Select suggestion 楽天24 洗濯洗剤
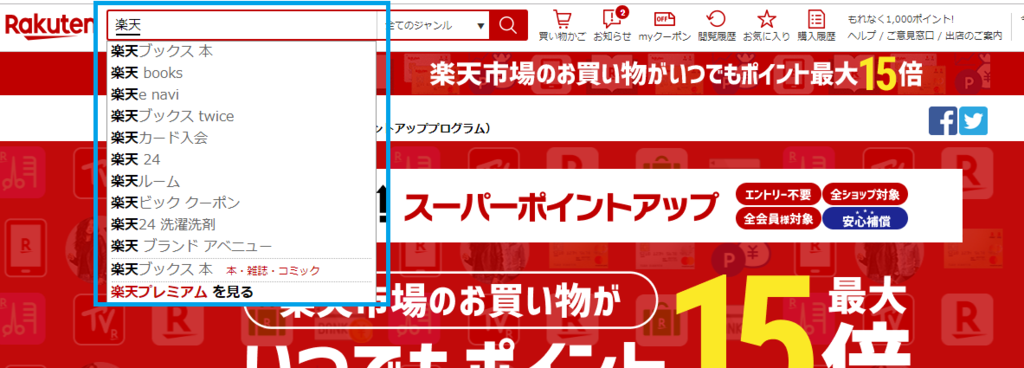 [242, 224]
